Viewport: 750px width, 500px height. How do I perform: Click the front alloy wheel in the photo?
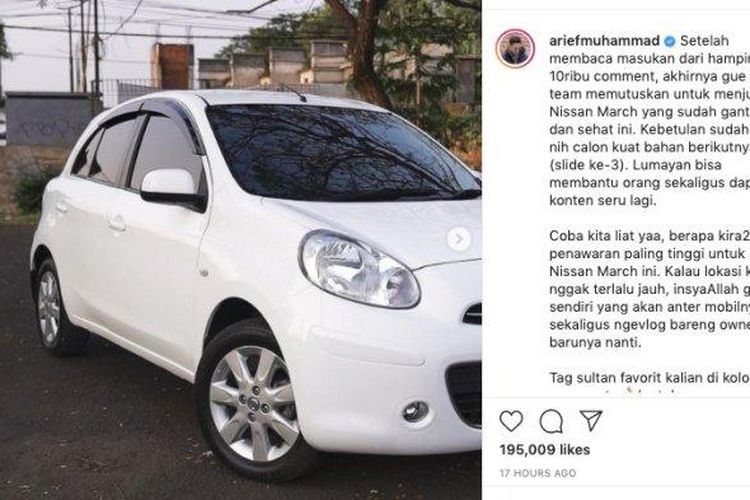254,403
